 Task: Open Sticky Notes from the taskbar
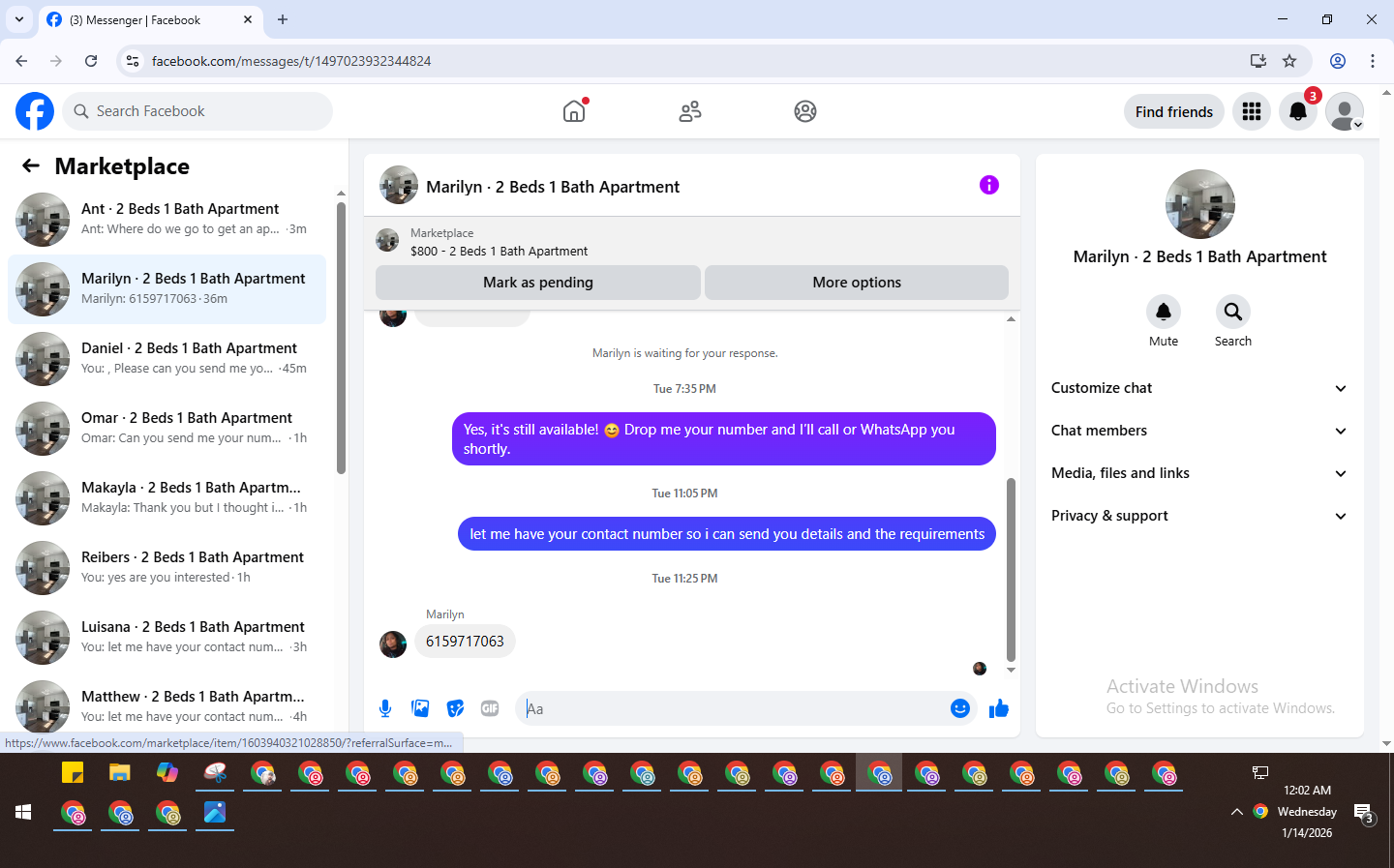[x=73, y=772]
